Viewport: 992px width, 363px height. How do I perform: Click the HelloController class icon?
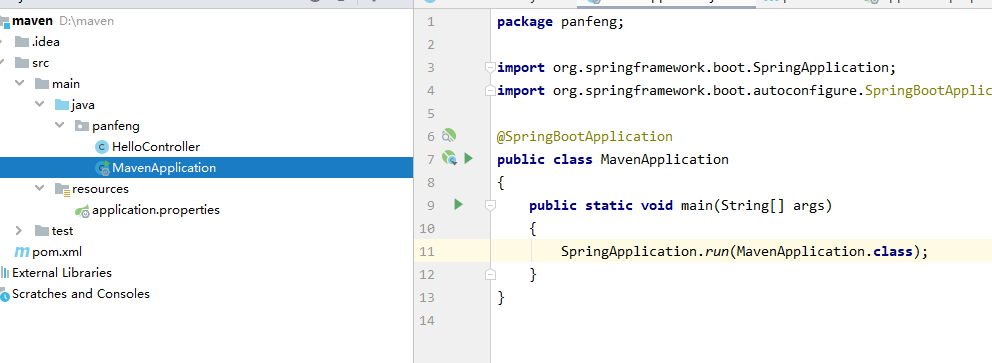point(101,147)
